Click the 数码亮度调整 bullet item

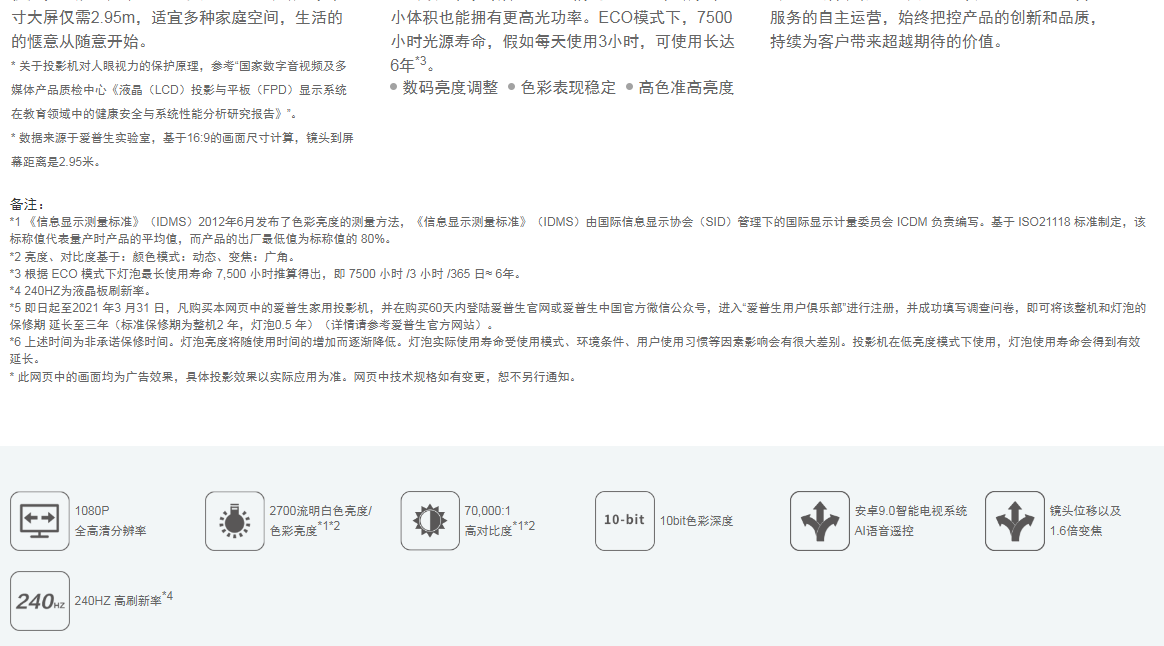click(x=449, y=88)
